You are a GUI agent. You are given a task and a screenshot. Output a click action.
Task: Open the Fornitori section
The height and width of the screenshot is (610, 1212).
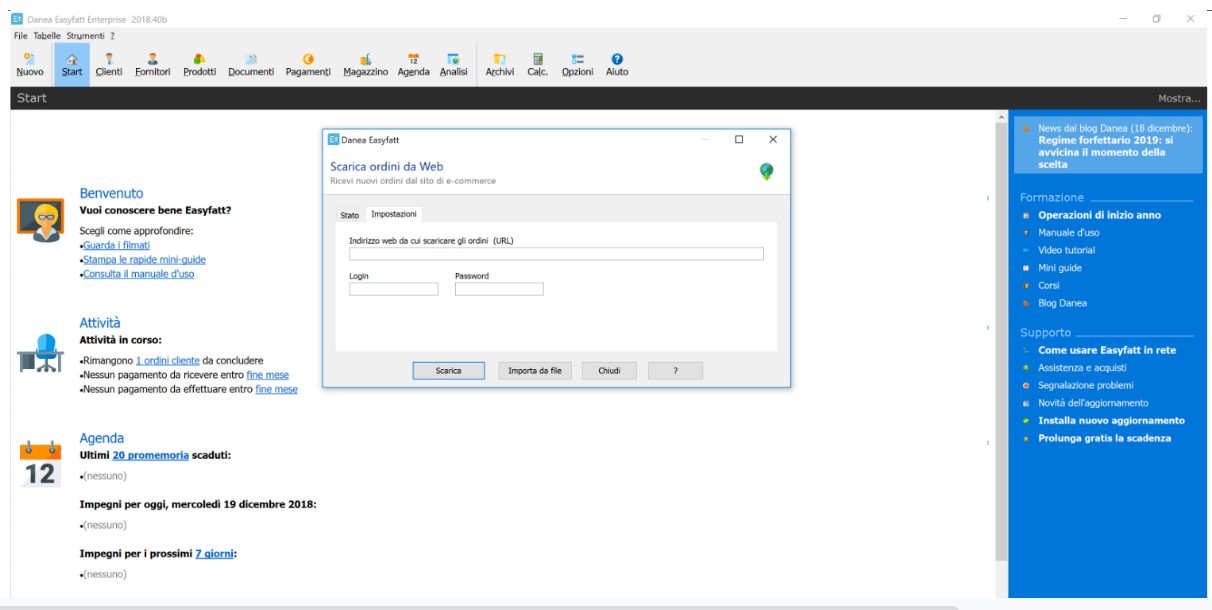coord(152,64)
